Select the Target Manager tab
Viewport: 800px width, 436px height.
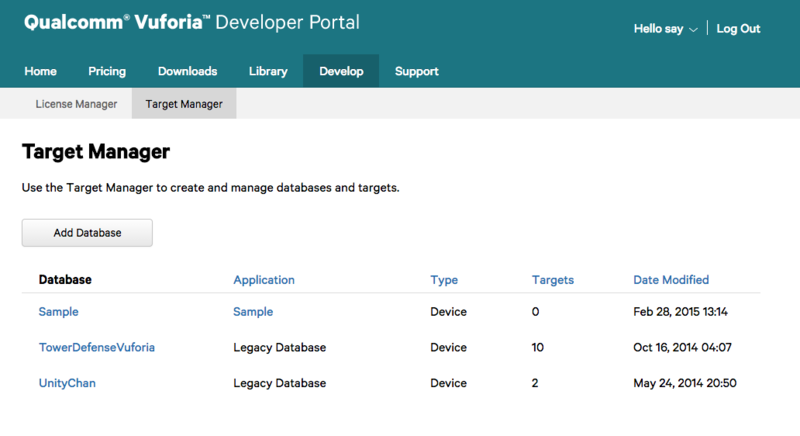pyautogui.click(x=184, y=104)
